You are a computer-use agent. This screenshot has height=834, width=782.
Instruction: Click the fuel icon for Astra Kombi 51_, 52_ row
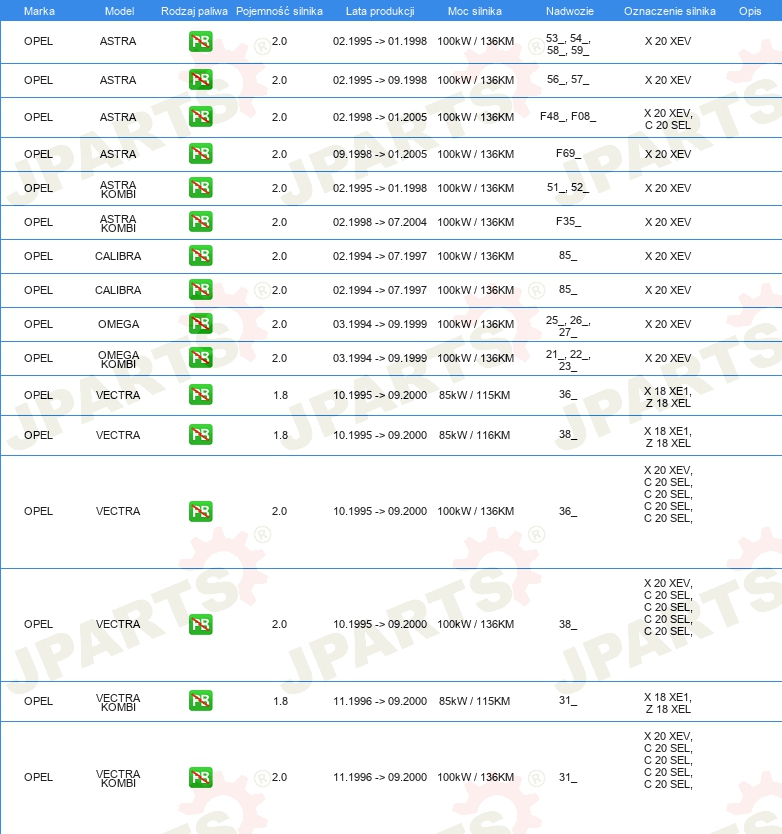click(x=201, y=188)
